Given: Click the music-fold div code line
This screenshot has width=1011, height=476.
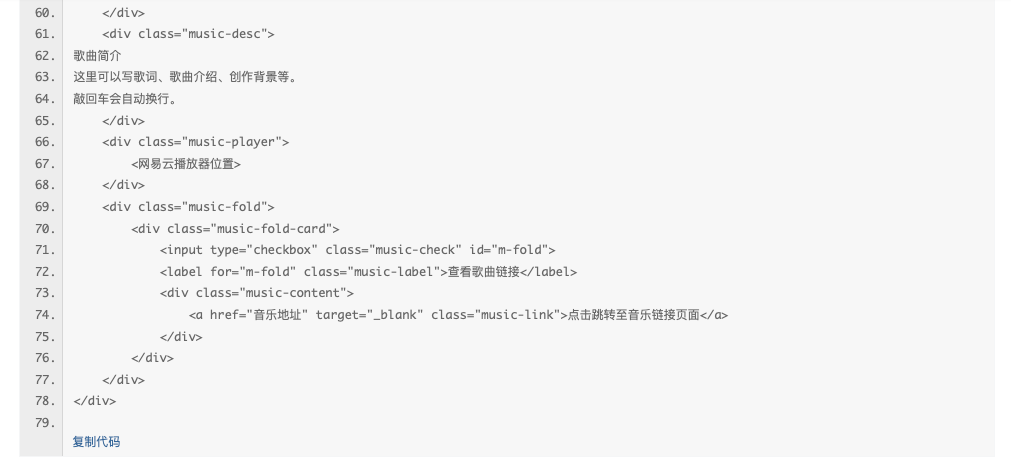Looking at the screenshot, I should pyautogui.click(x=188, y=207).
